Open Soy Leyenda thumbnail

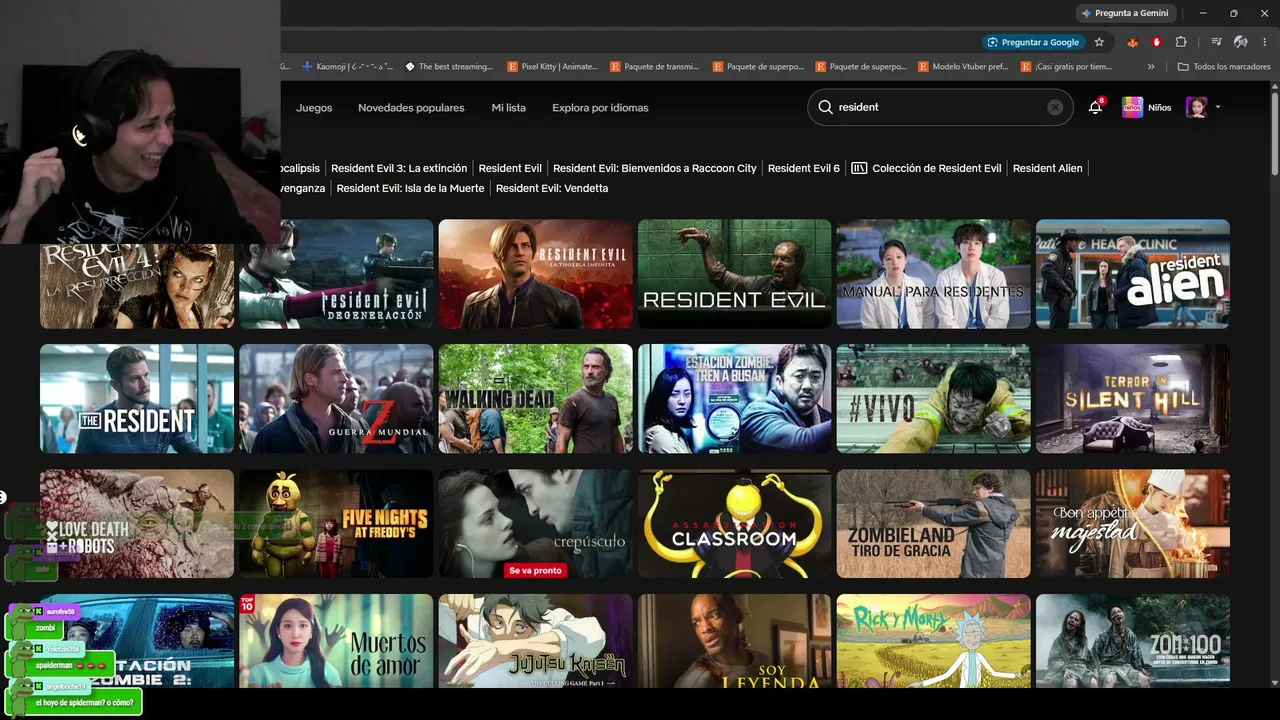click(x=735, y=641)
